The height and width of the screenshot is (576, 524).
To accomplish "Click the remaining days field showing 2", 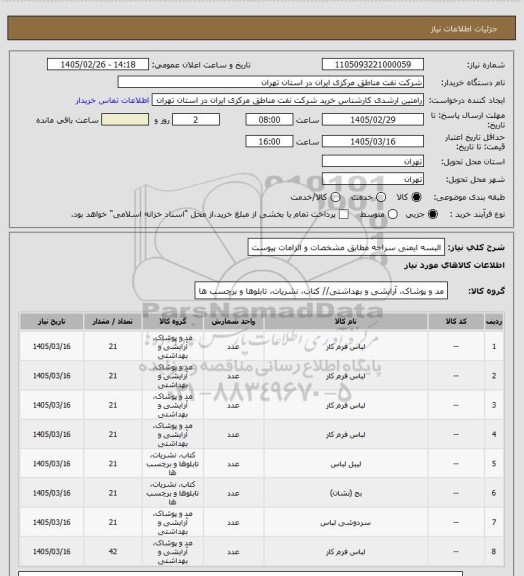I will pyautogui.click(x=196, y=120).
